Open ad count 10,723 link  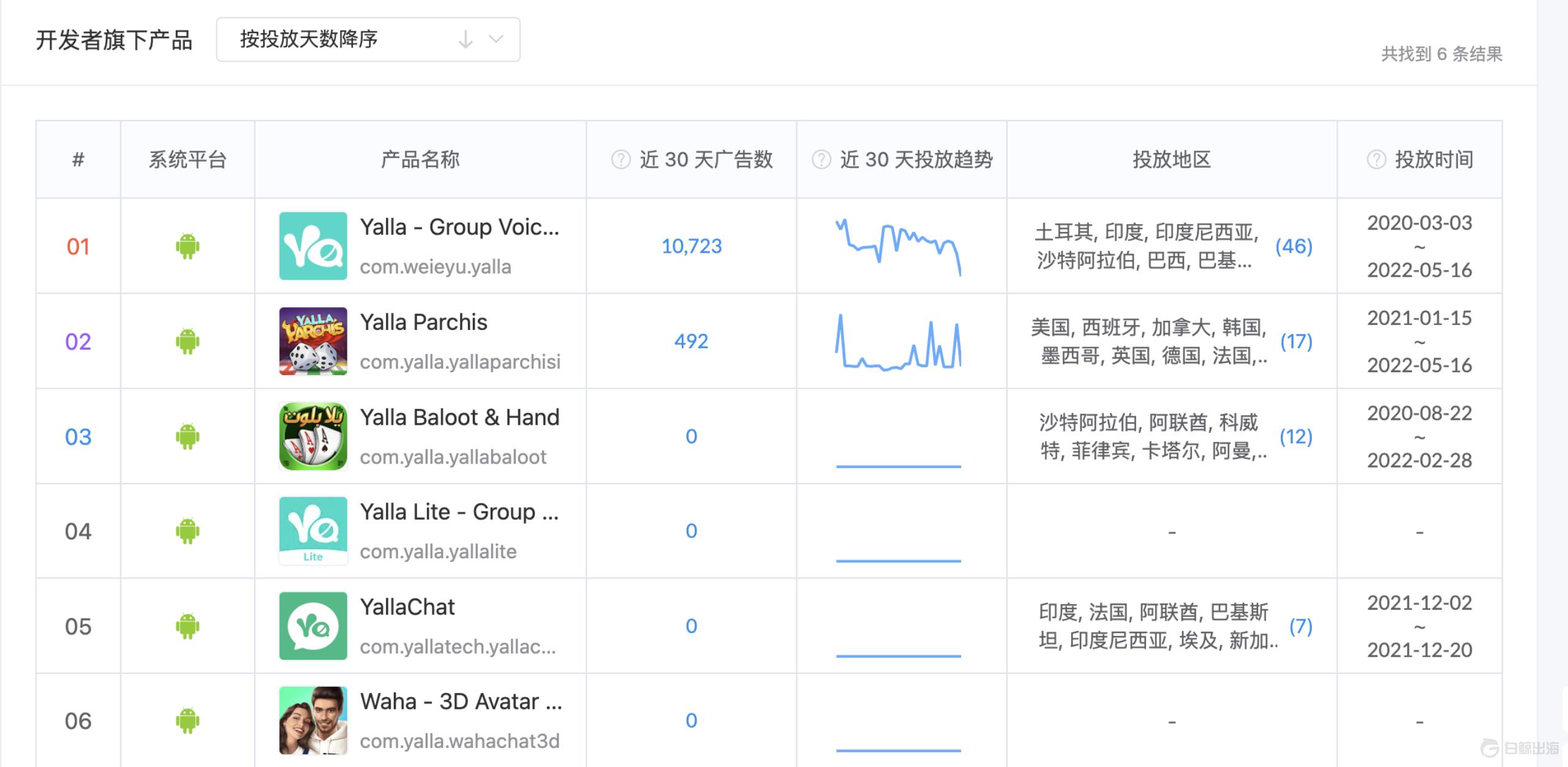click(692, 246)
